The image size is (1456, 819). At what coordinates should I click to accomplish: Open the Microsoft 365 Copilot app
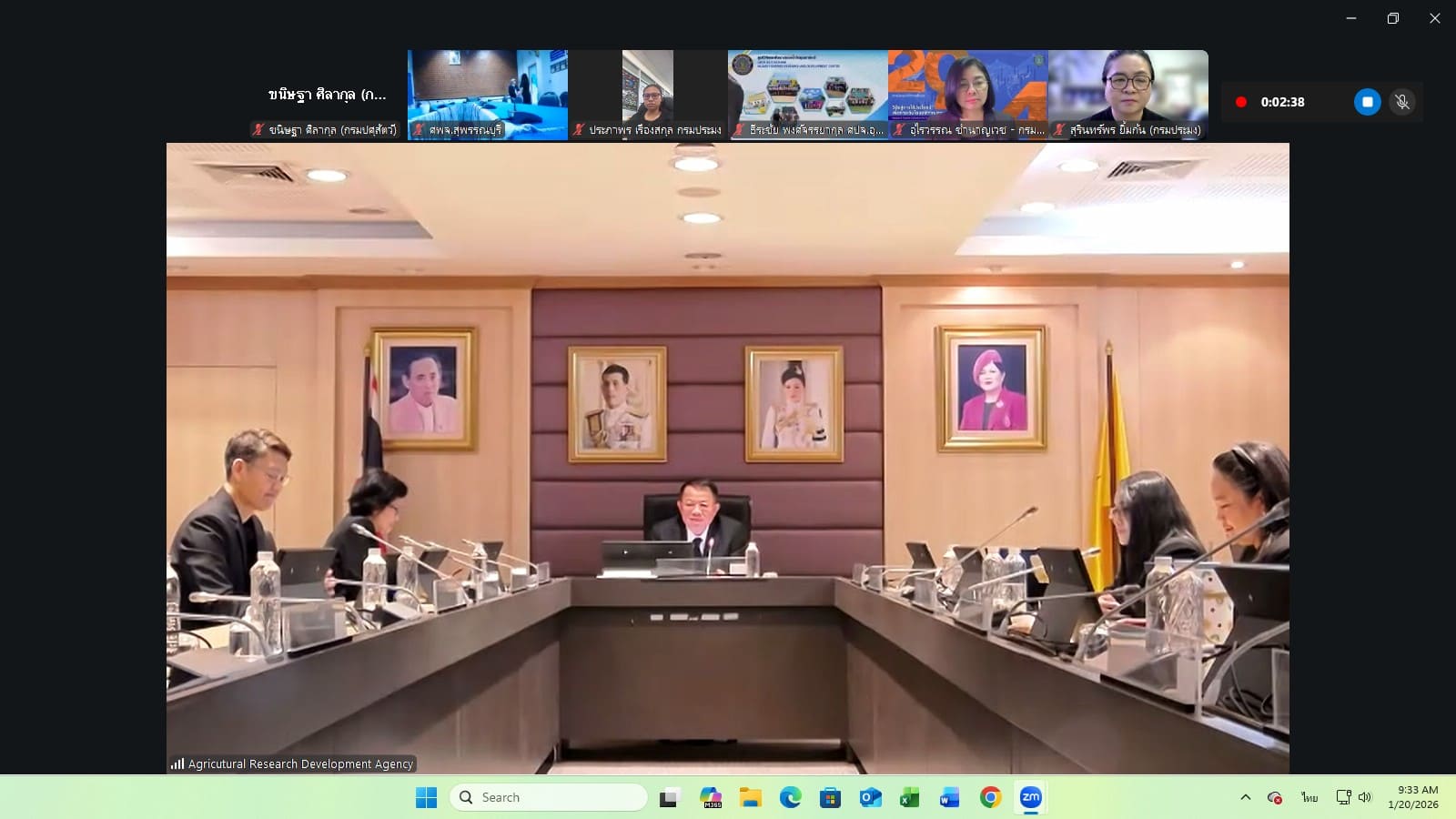click(x=711, y=798)
